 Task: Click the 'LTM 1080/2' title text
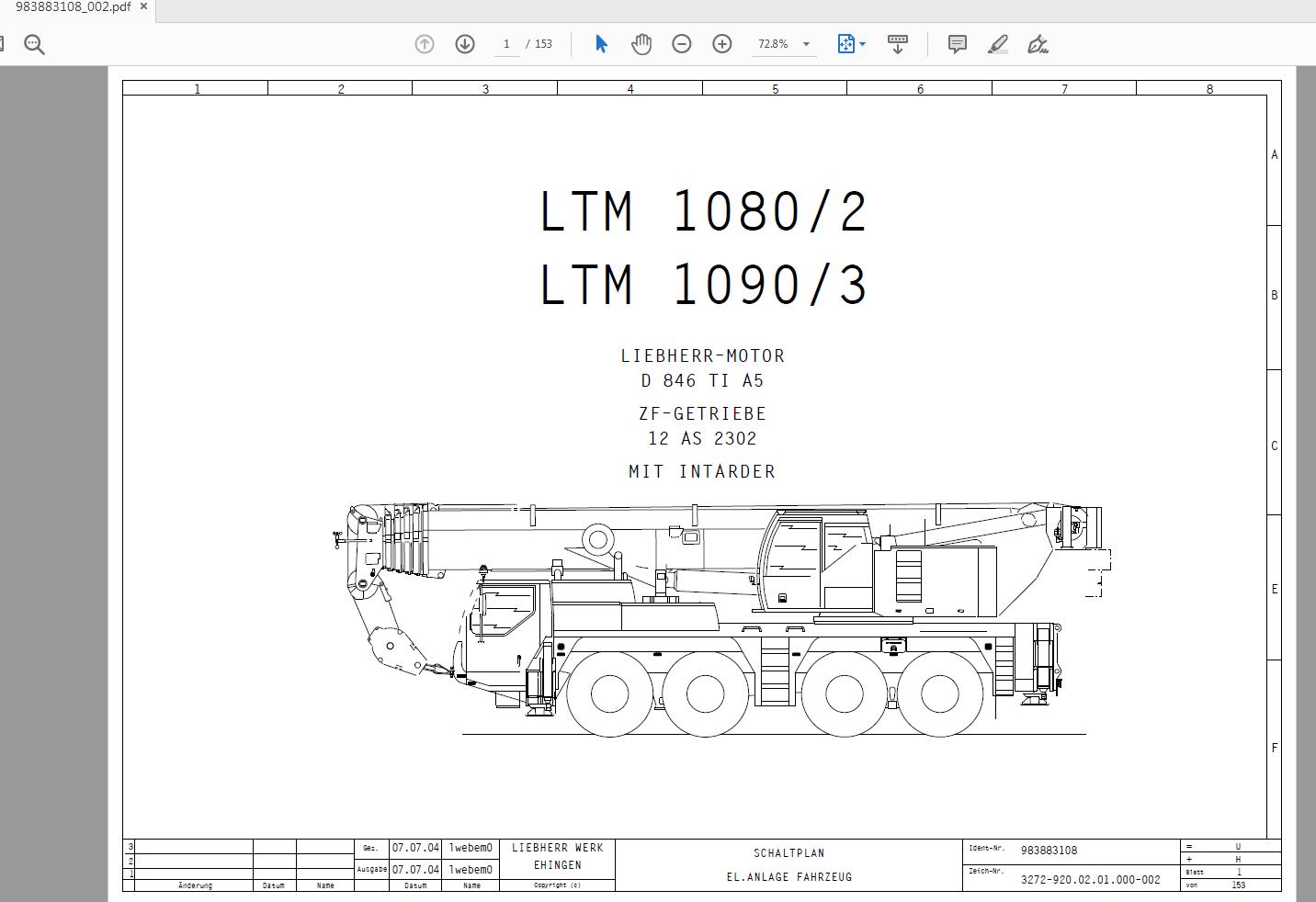[x=703, y=212]
